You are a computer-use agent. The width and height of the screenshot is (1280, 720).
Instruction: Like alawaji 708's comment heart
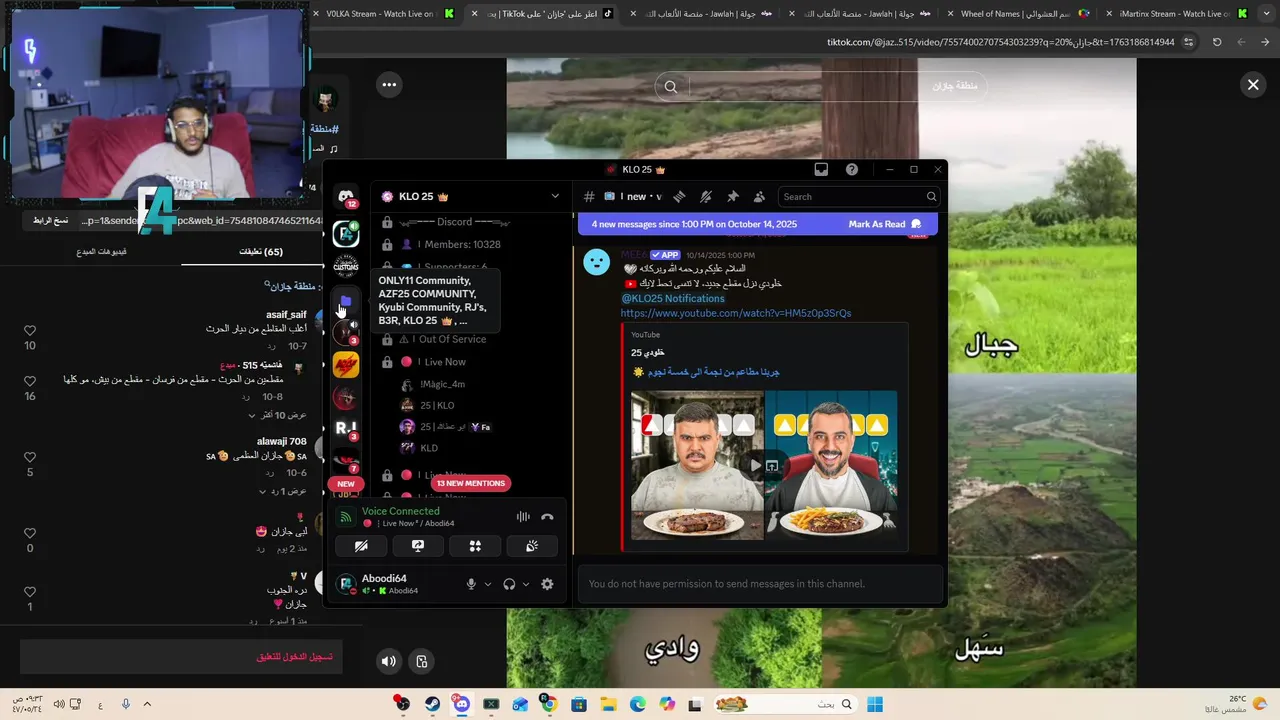tap(30, 458)
